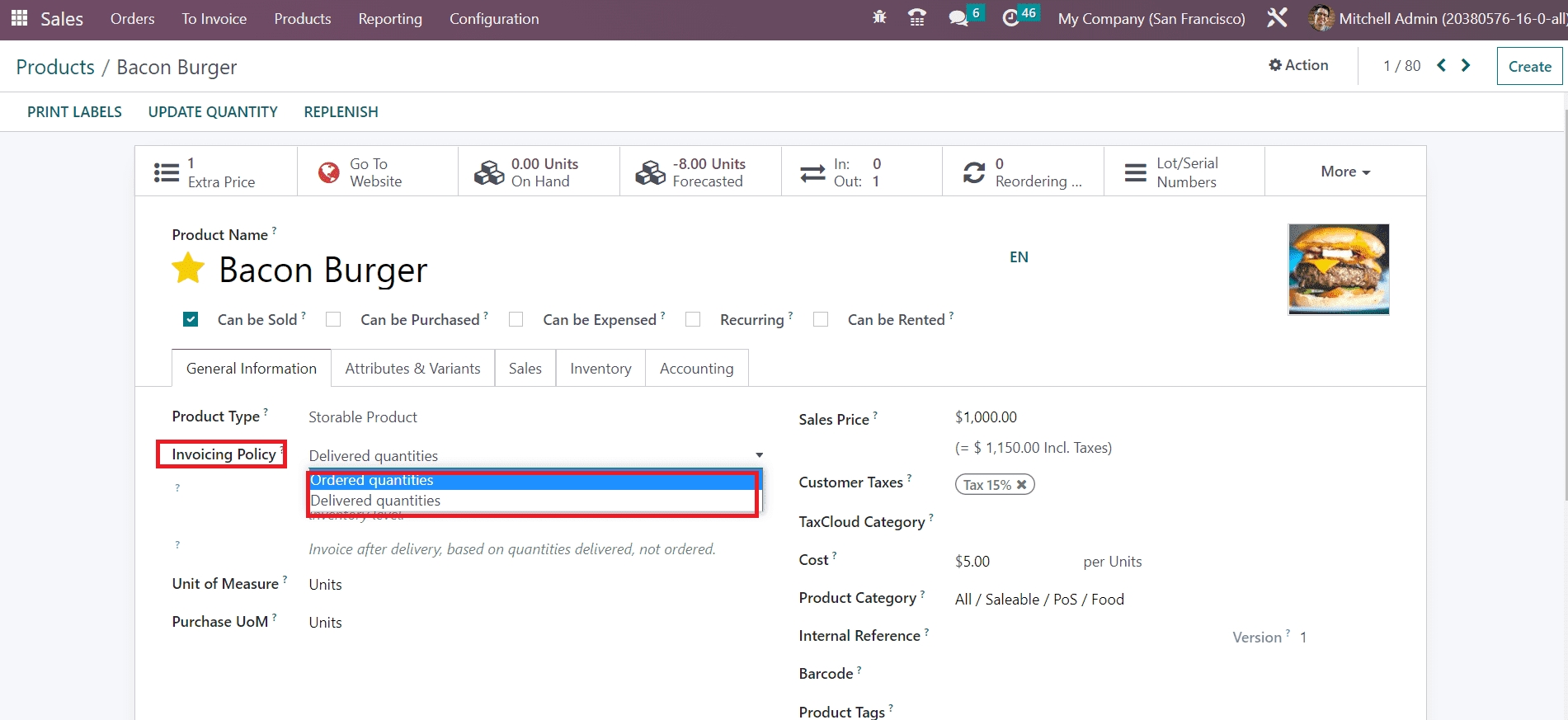
Task: Click the UPDATE QUANTITY button
Action: 213,112
